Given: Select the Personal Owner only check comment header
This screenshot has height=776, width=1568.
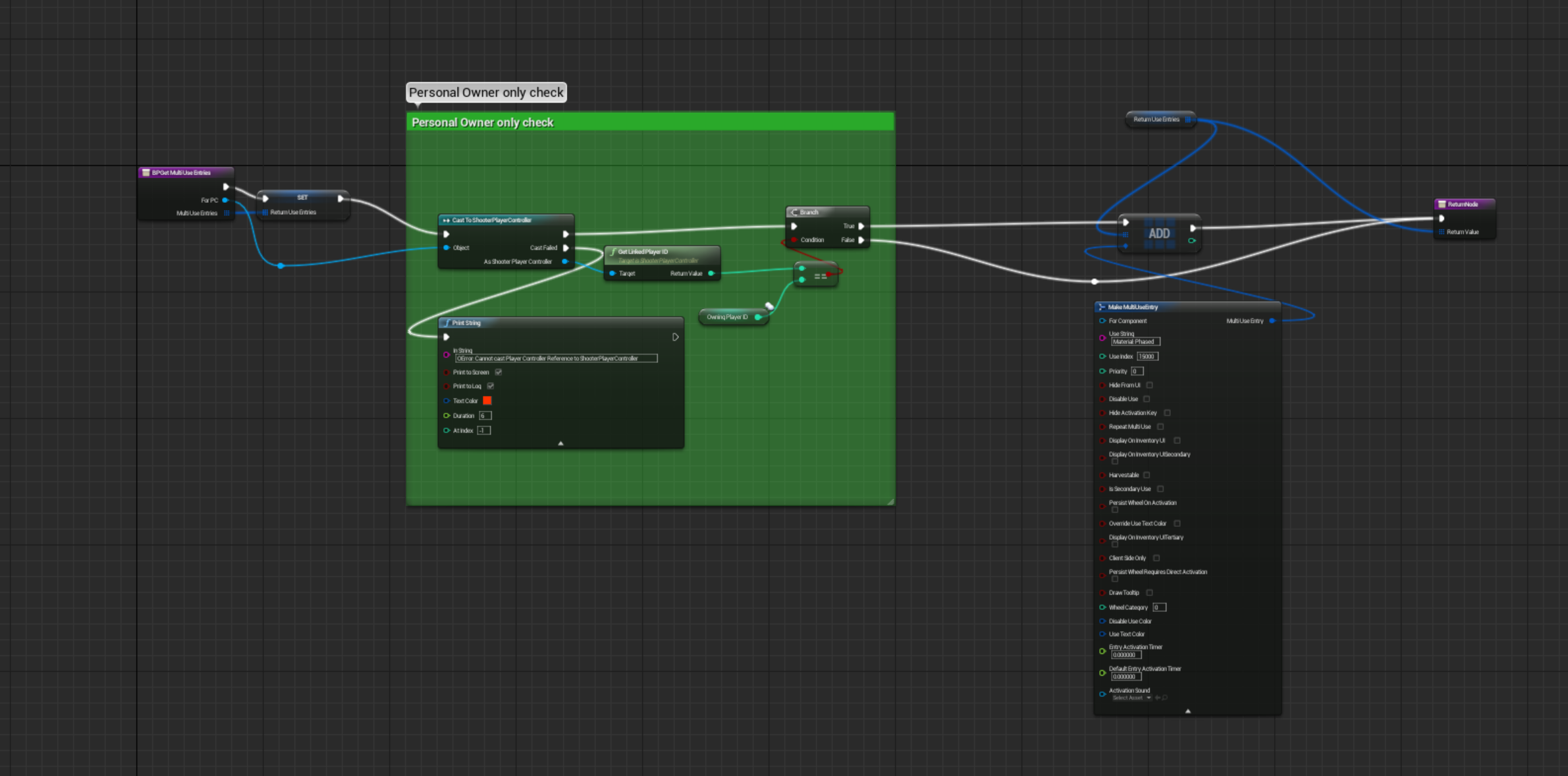Looking at the screenshot, I should pos(650,123).
